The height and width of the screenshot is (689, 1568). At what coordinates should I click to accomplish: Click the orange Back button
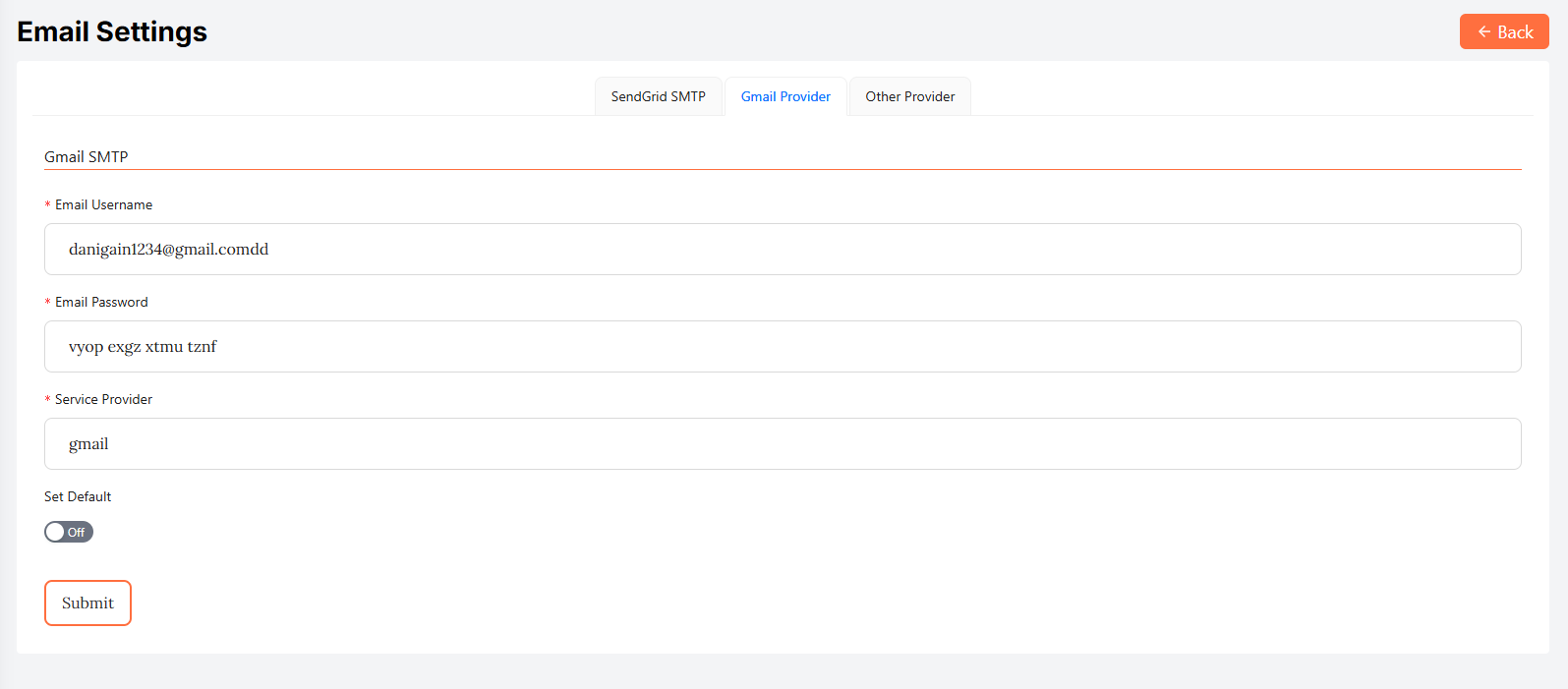click(x=1503, y=31)
